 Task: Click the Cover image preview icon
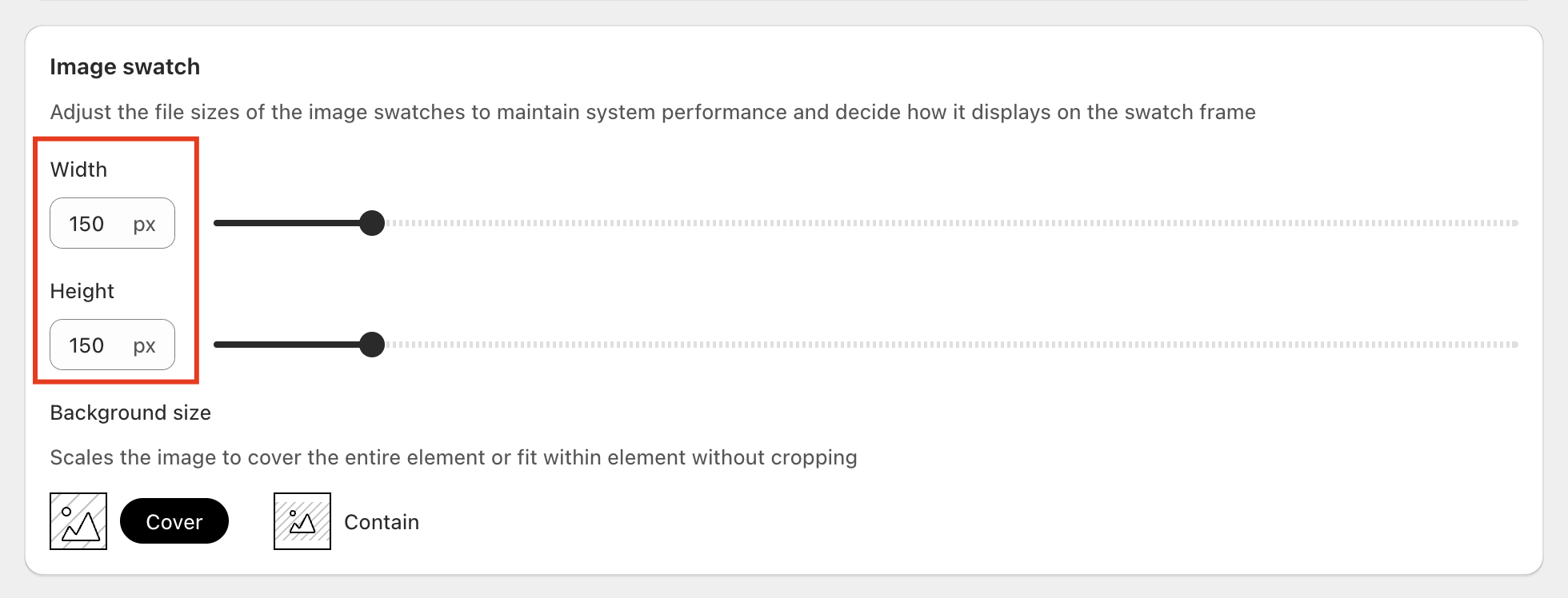78,521
